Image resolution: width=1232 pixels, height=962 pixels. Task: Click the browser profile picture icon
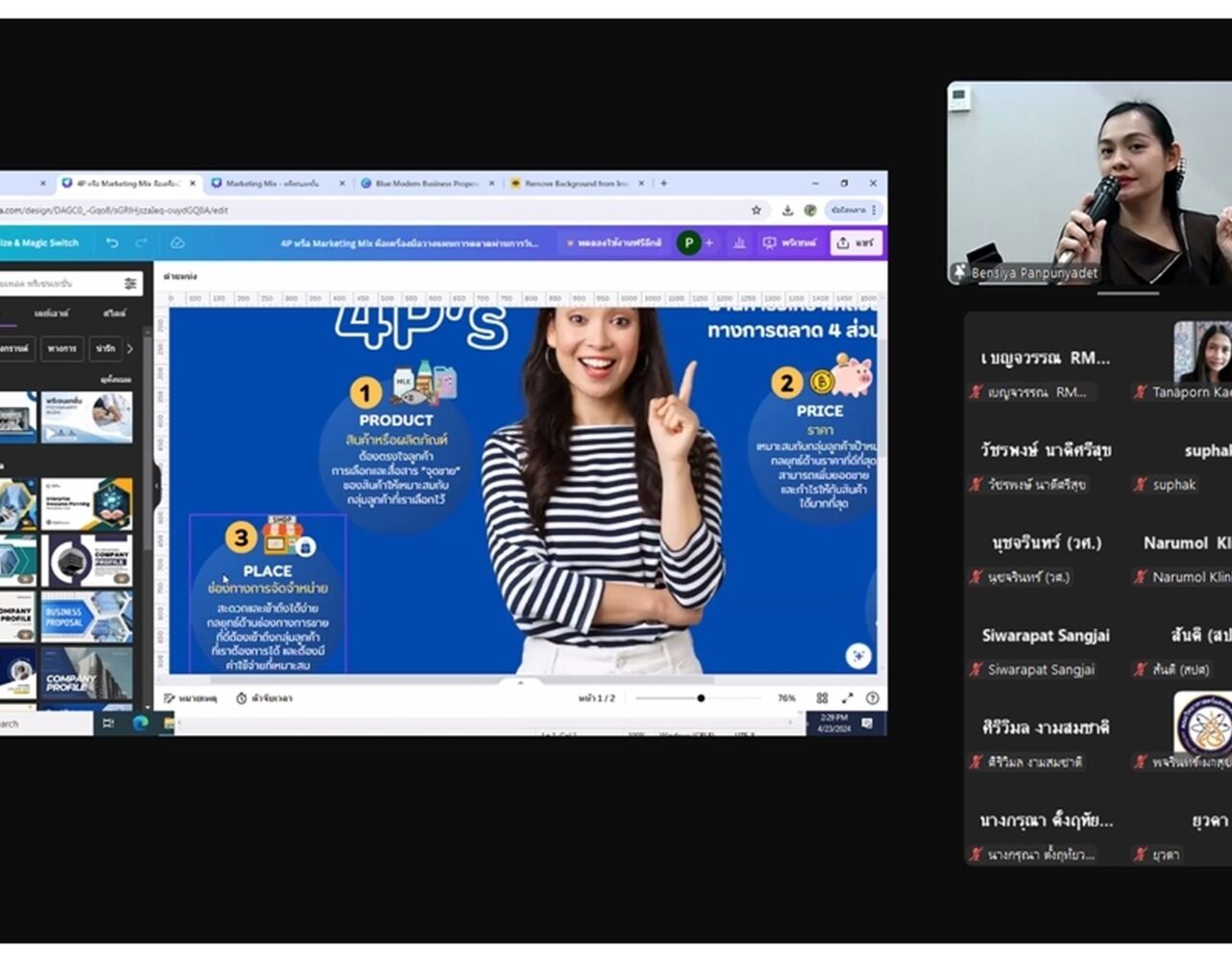click(x=810, y=210)
